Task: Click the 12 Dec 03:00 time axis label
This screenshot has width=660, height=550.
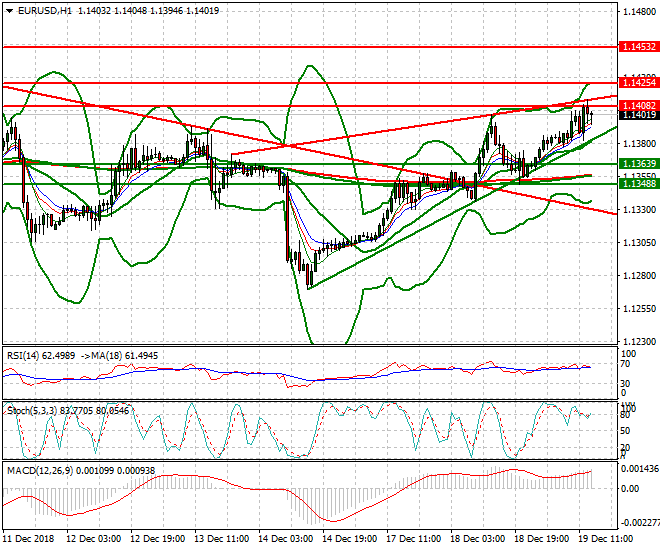Action: (94, 539)
